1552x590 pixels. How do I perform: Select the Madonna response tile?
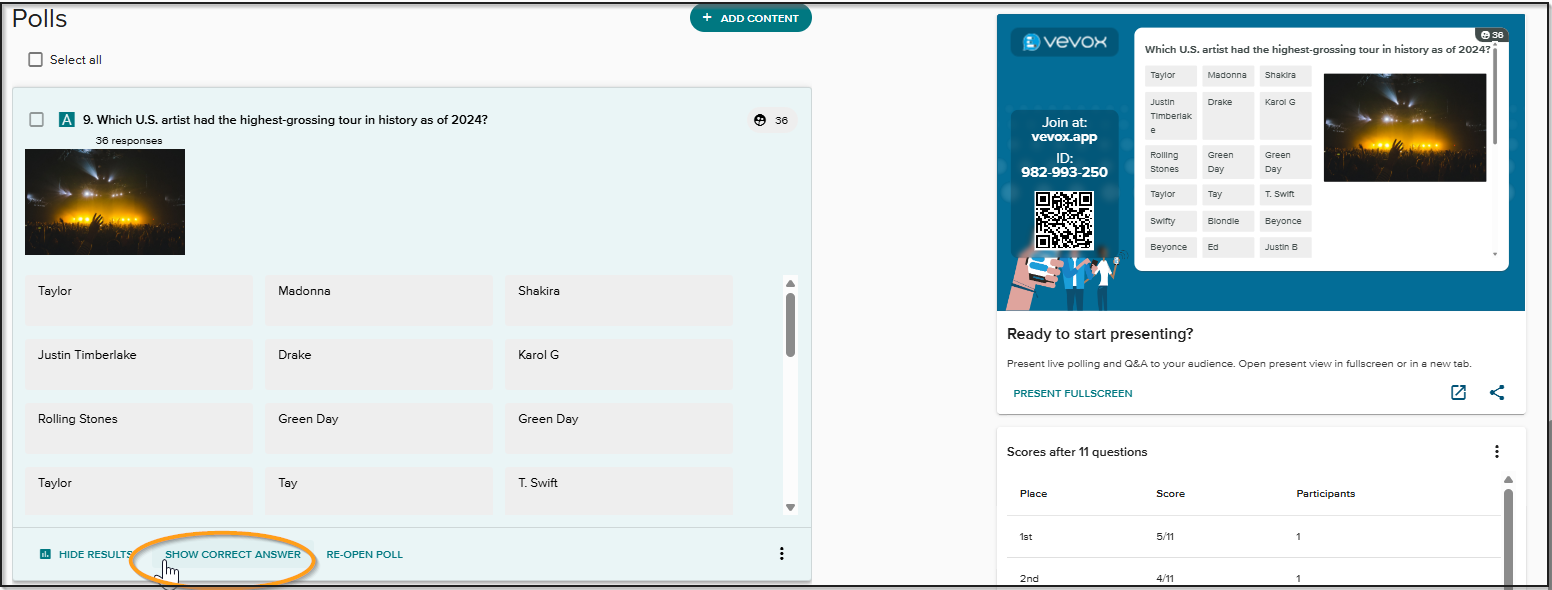[x=379, y=300]
